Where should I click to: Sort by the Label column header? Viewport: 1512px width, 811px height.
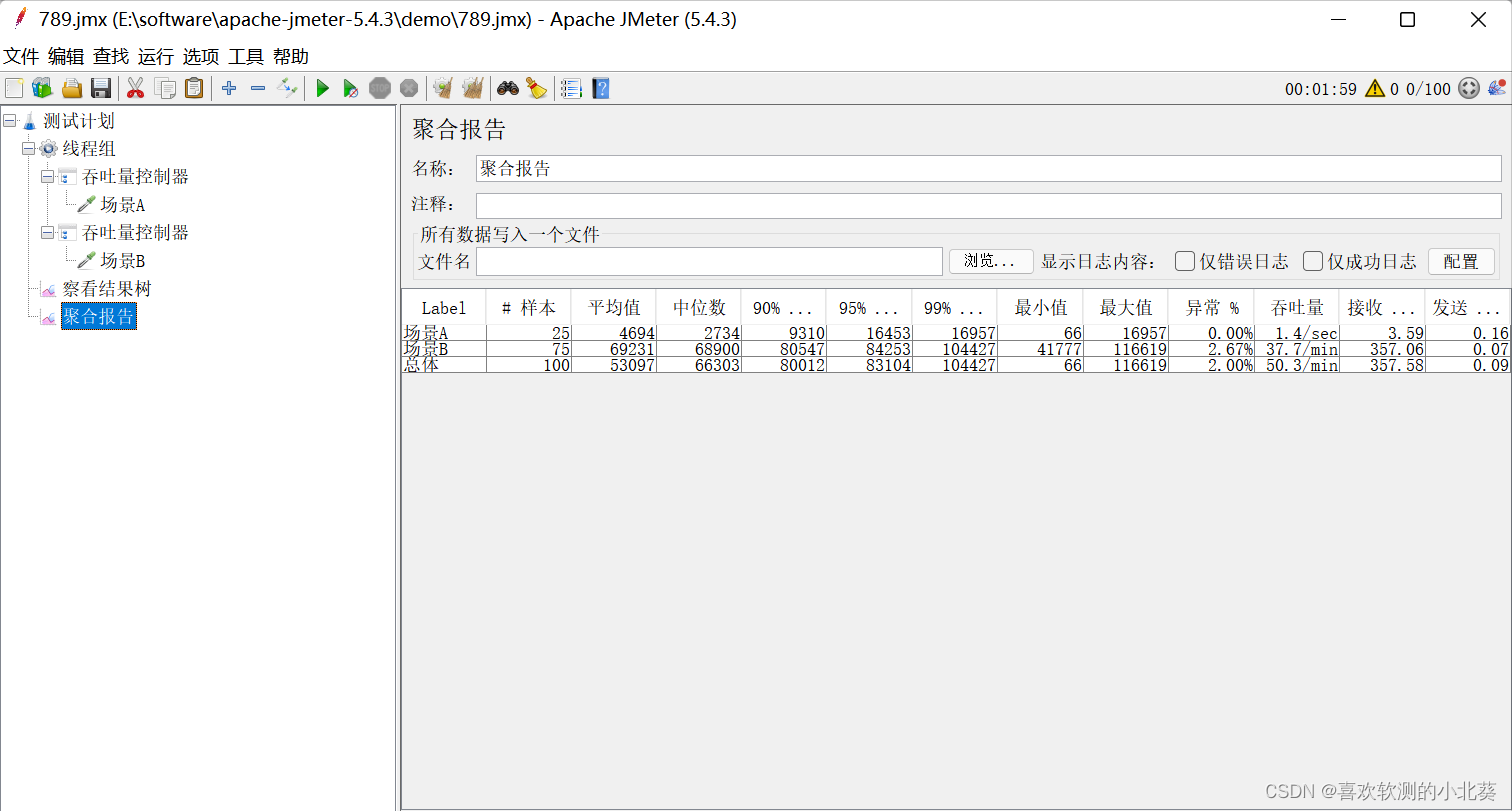tap(444, 308)
